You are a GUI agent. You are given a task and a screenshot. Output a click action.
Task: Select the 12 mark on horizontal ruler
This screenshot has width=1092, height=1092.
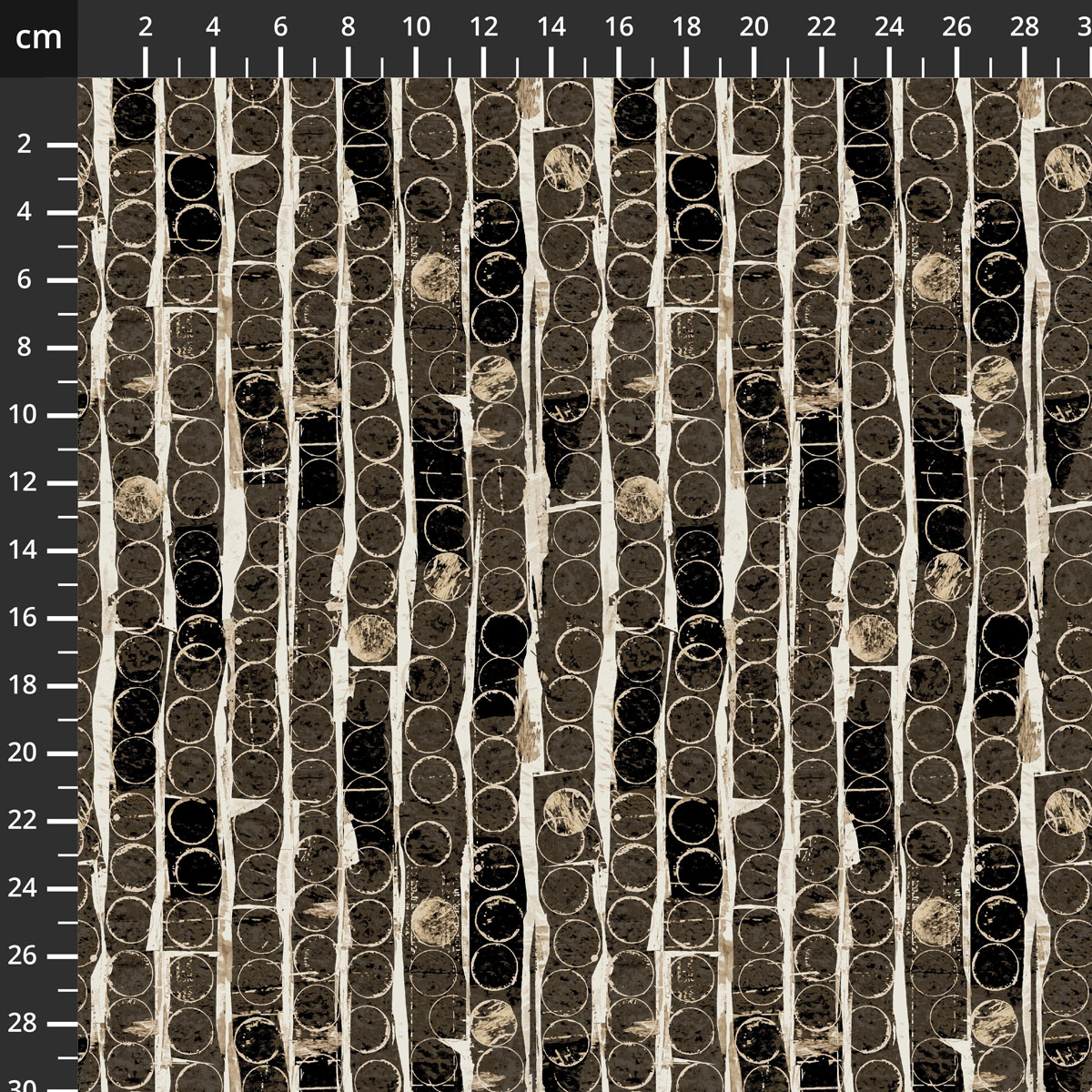tap(483, 27)
